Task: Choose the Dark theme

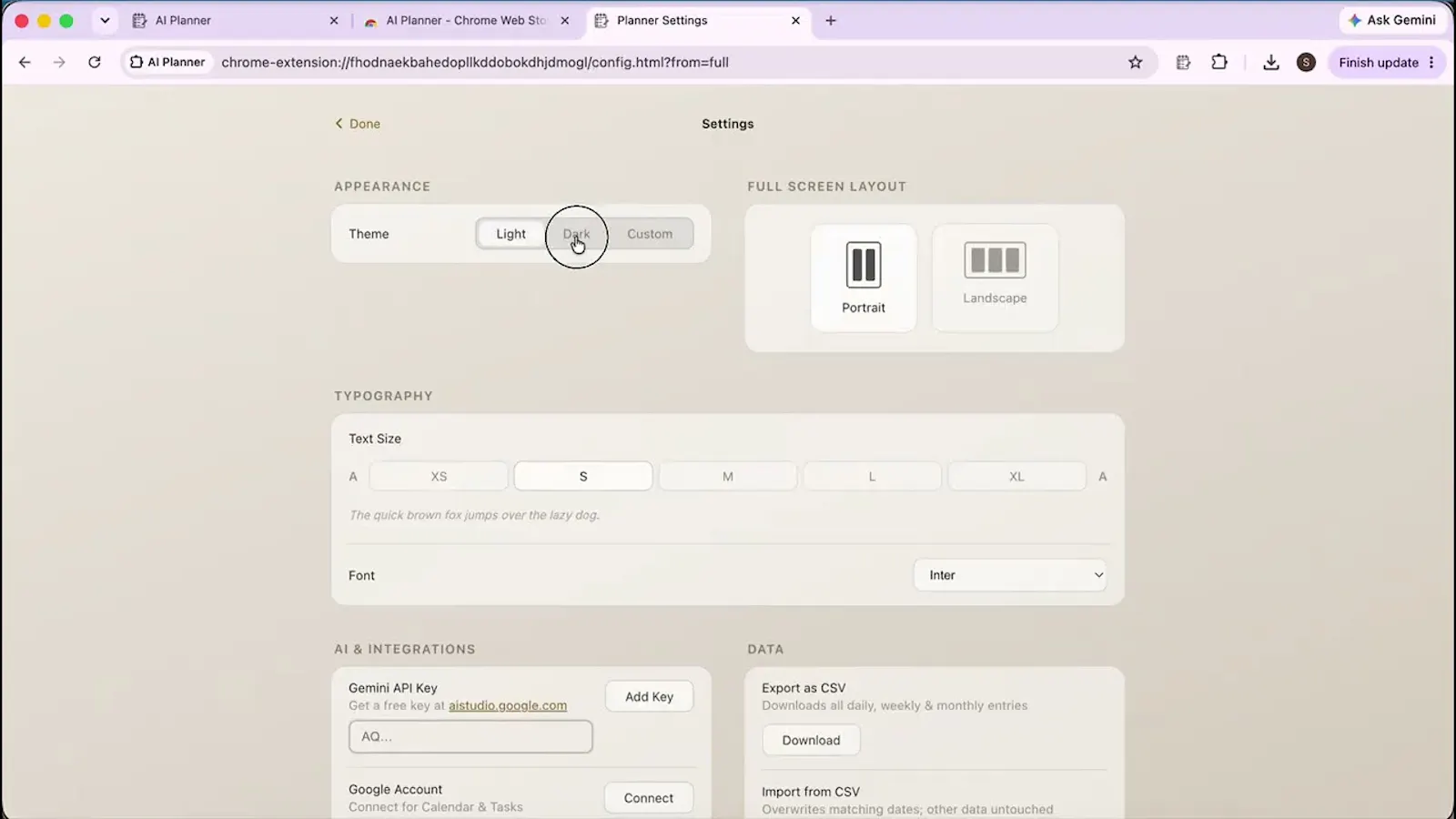Action: click(x=576, y=234)
